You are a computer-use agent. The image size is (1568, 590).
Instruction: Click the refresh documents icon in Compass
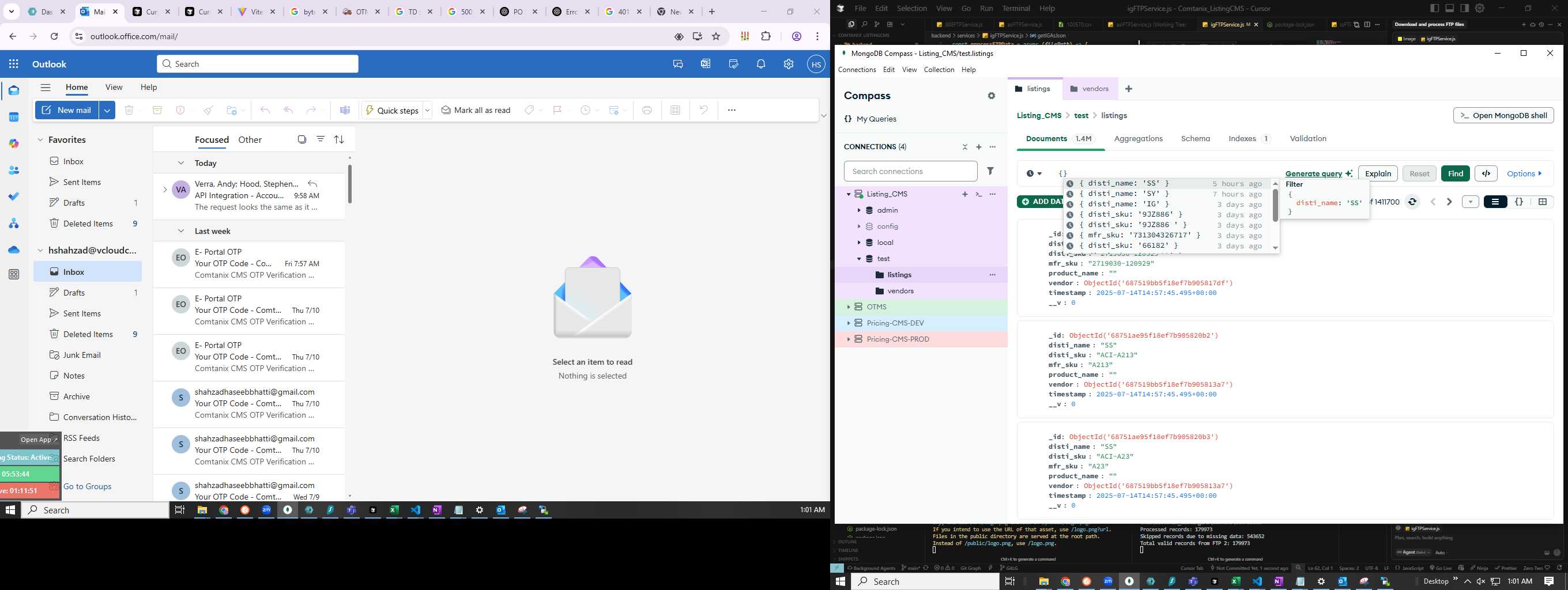pos(1413,202)
